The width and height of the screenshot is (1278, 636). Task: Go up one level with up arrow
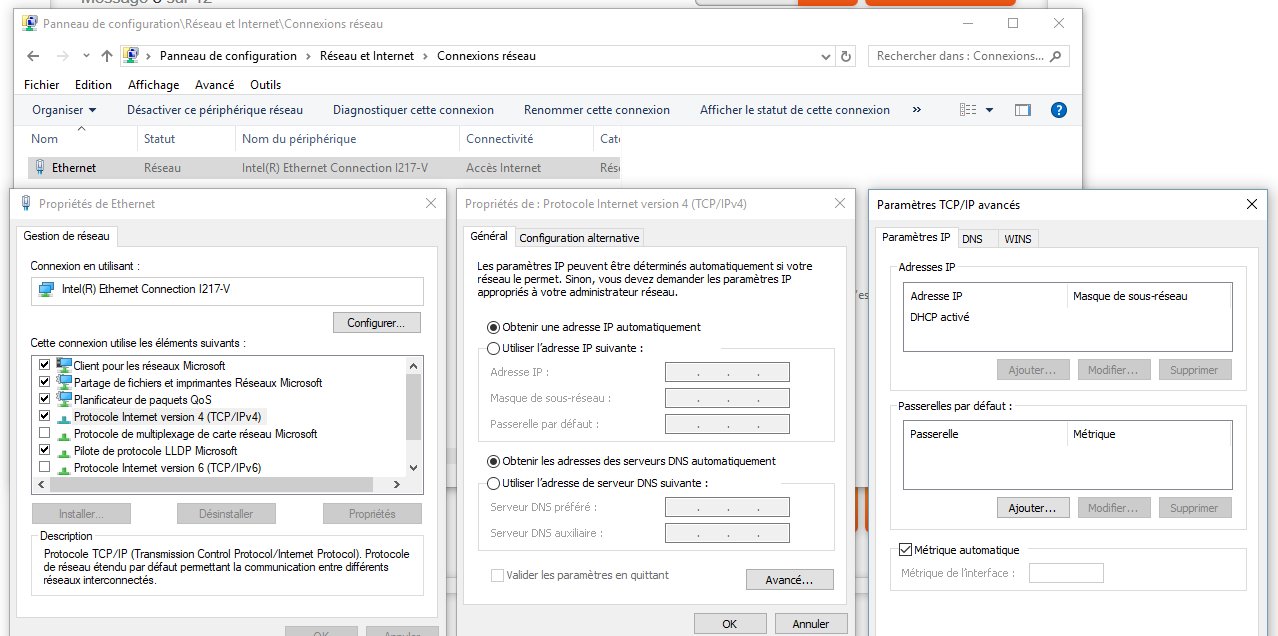click(107, 56)
